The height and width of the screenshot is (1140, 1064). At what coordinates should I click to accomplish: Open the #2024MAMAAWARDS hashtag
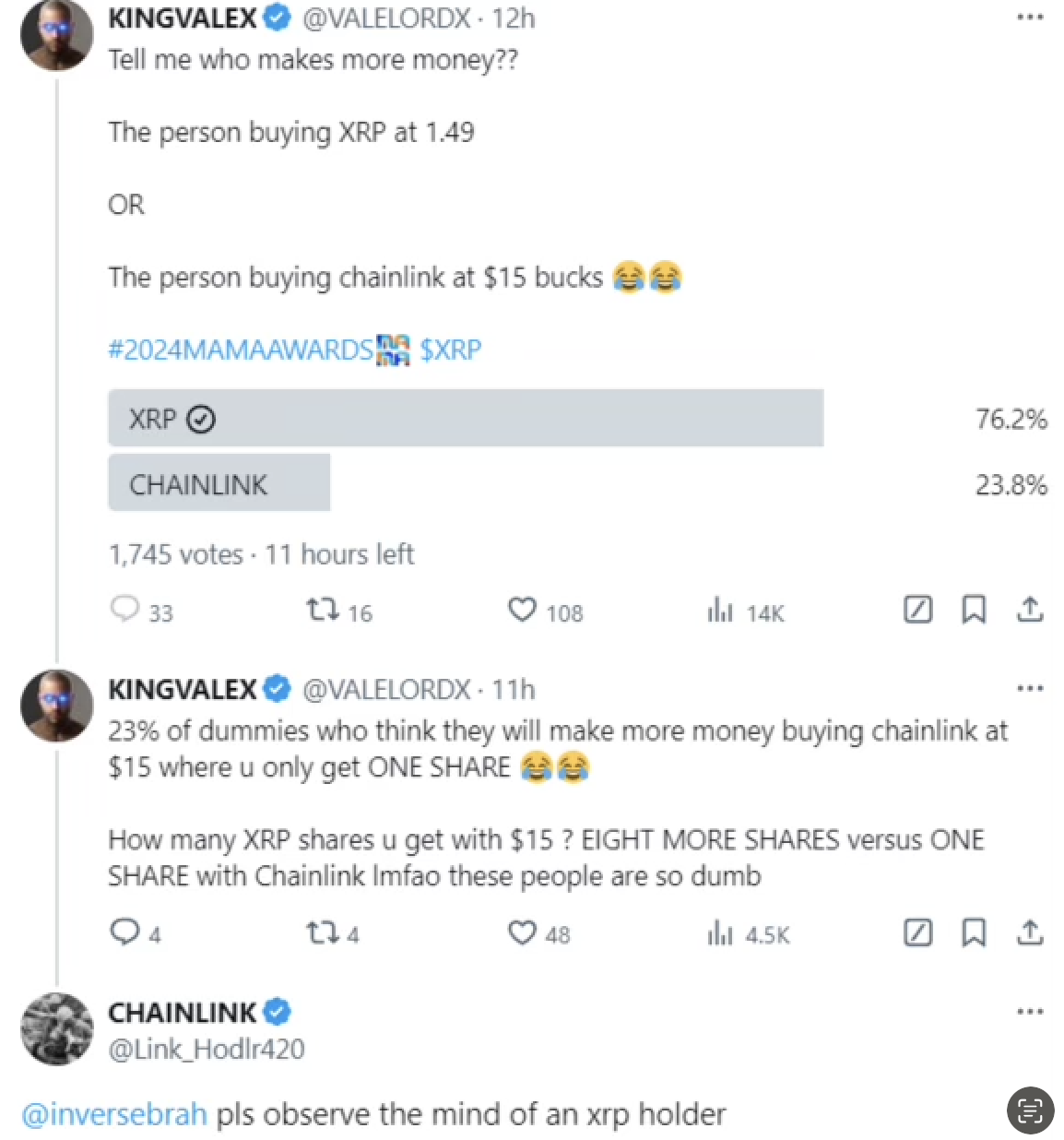(x=241, y=350)
